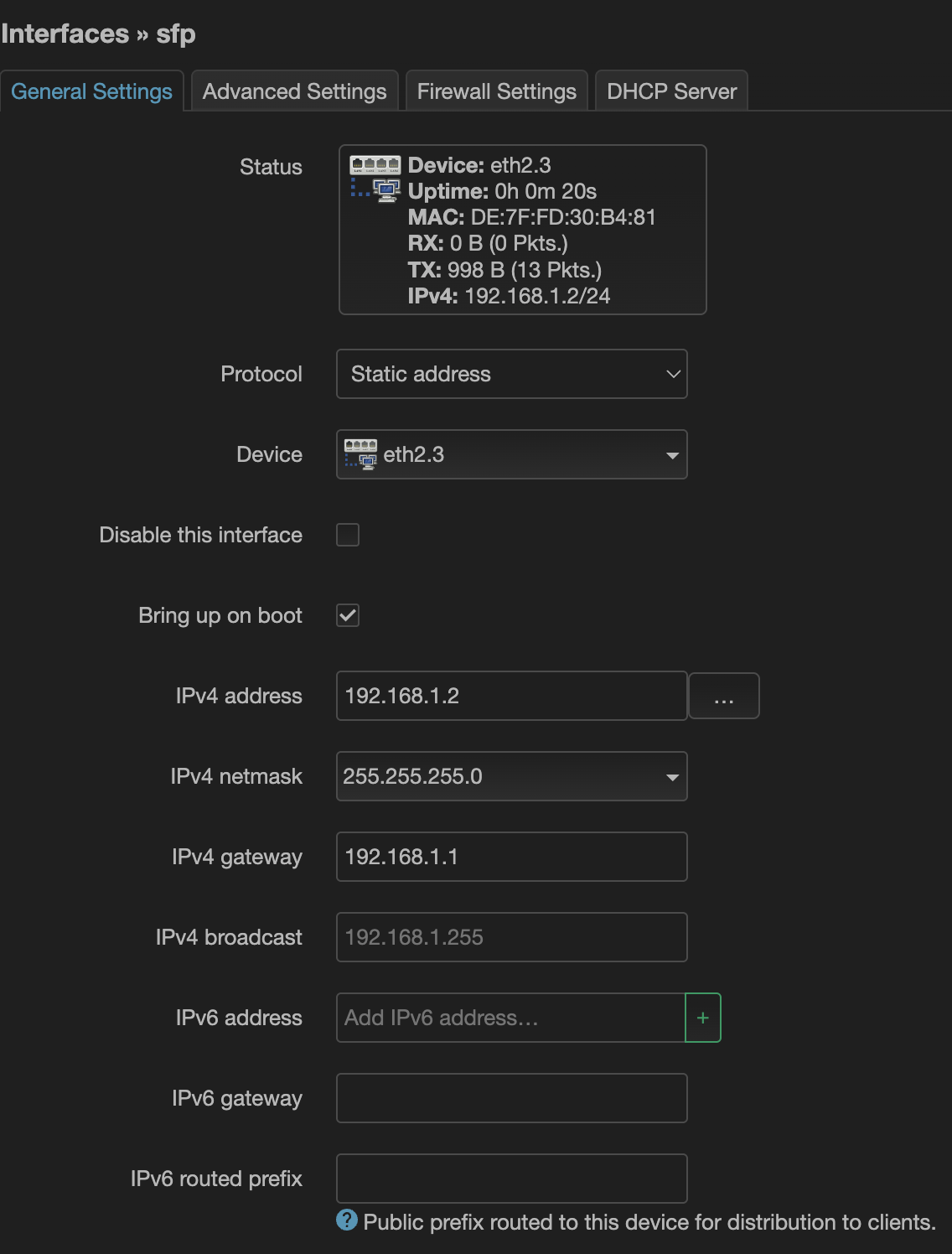The image size is (952, 1254).
Task: Click the eth2.3 icon in Device selector
Action: pos(360,454)
